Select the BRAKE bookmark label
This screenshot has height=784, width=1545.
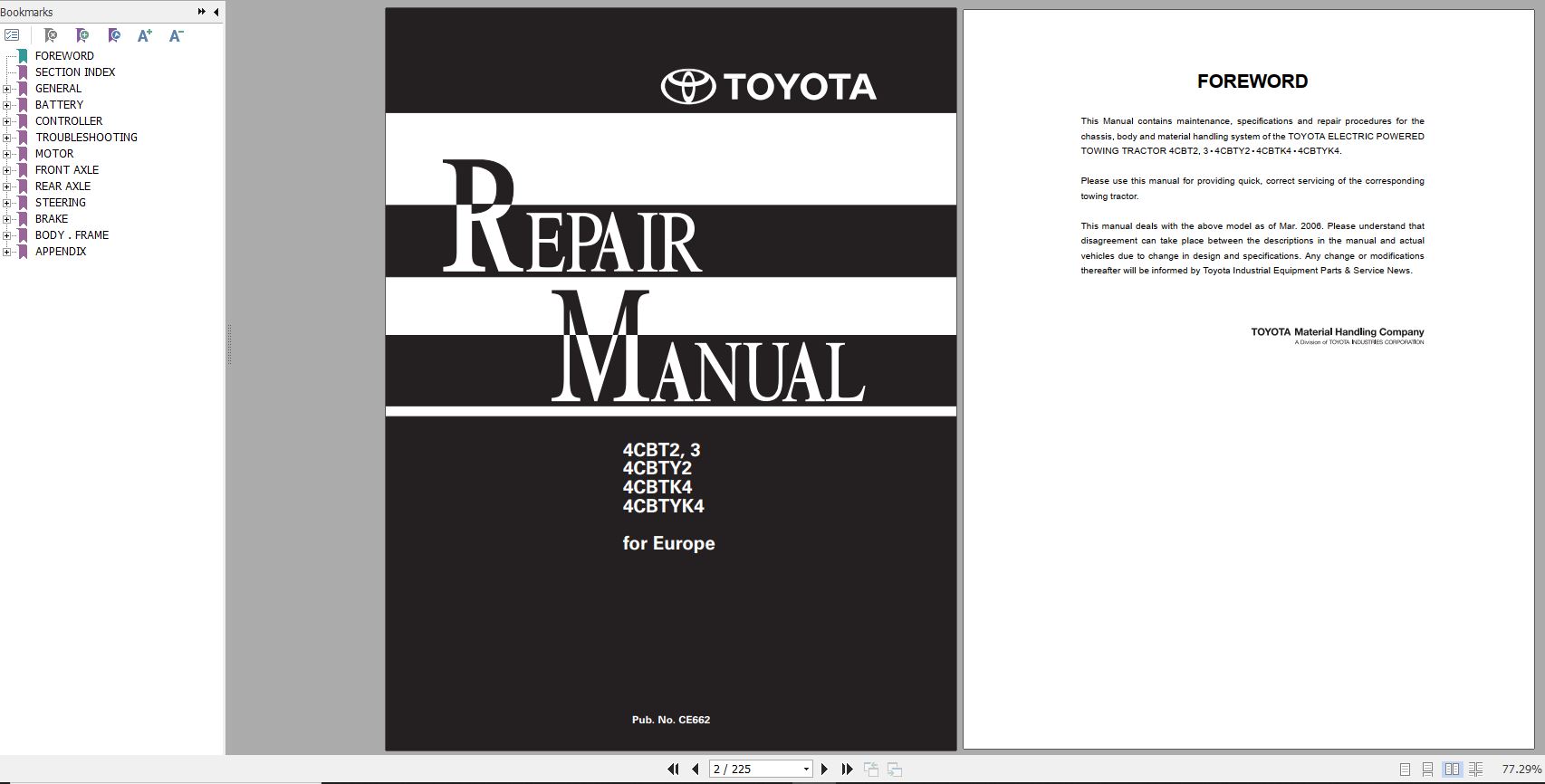click(52, 219)
